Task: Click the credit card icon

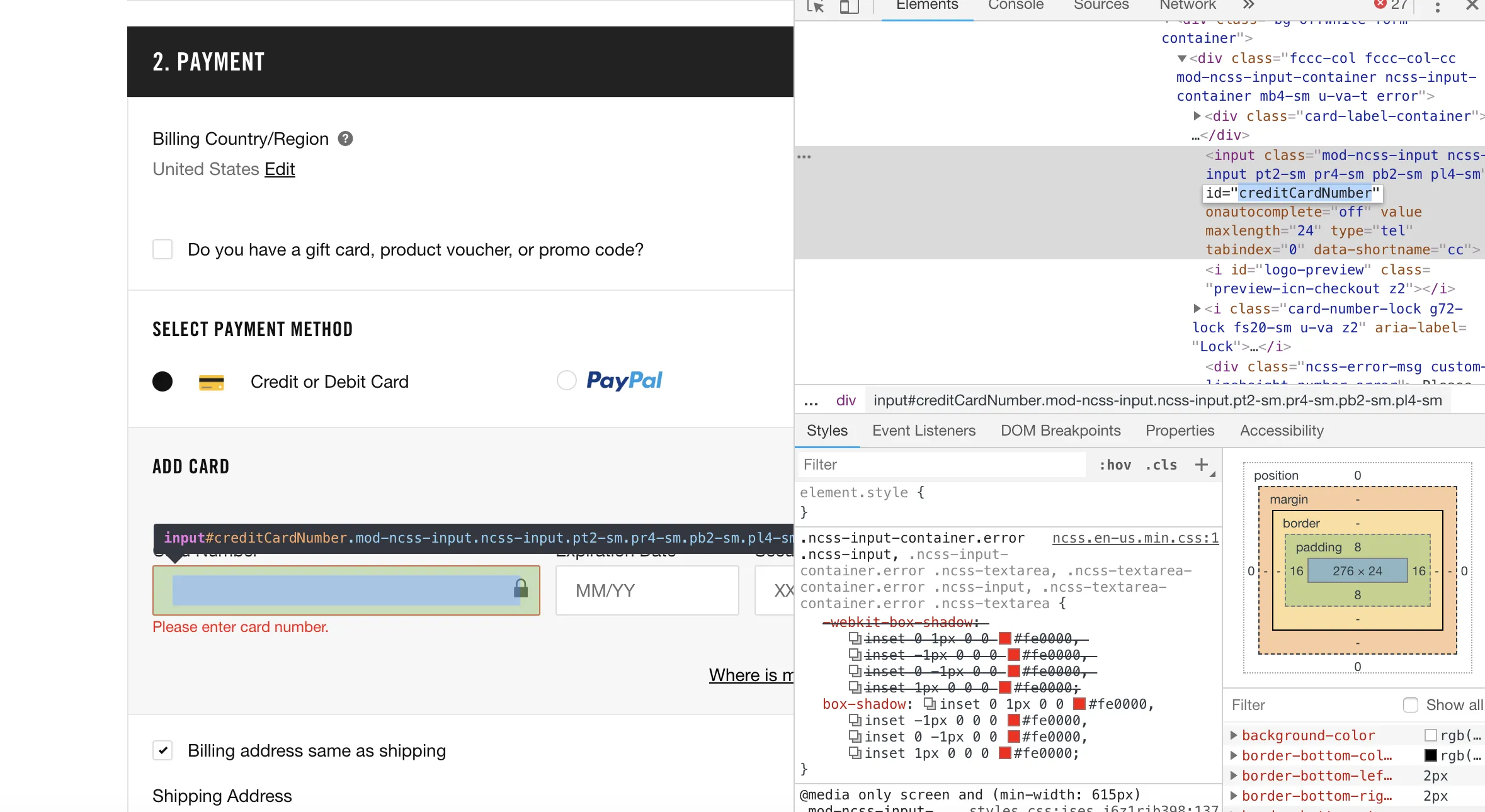Action: [x=211, y=382]
